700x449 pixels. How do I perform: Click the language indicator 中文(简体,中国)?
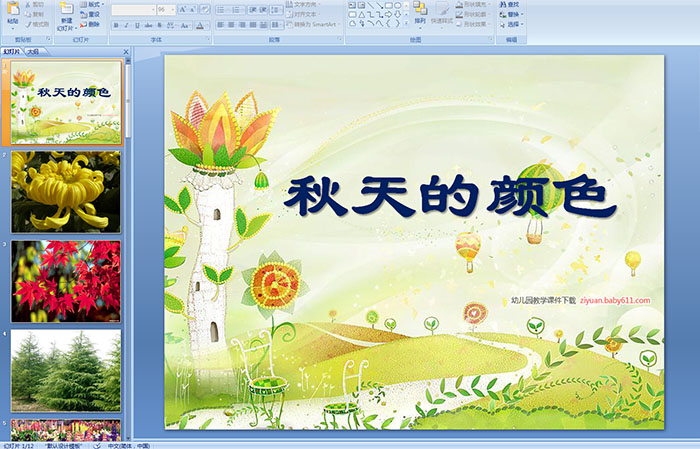129,445
